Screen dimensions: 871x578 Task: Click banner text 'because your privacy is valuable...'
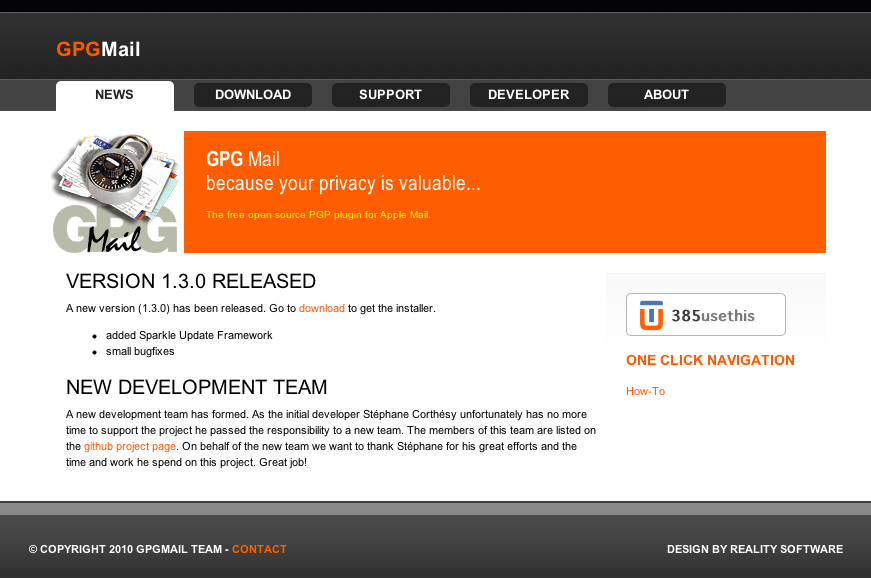[x=343, y=183]
